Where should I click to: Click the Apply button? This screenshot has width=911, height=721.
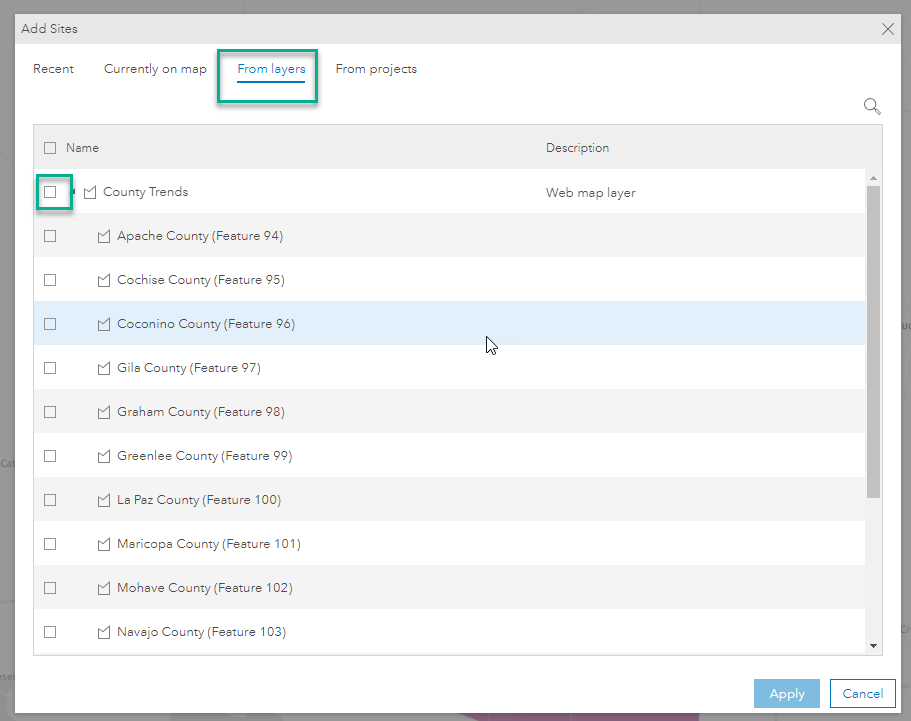[x=787, y=694]
